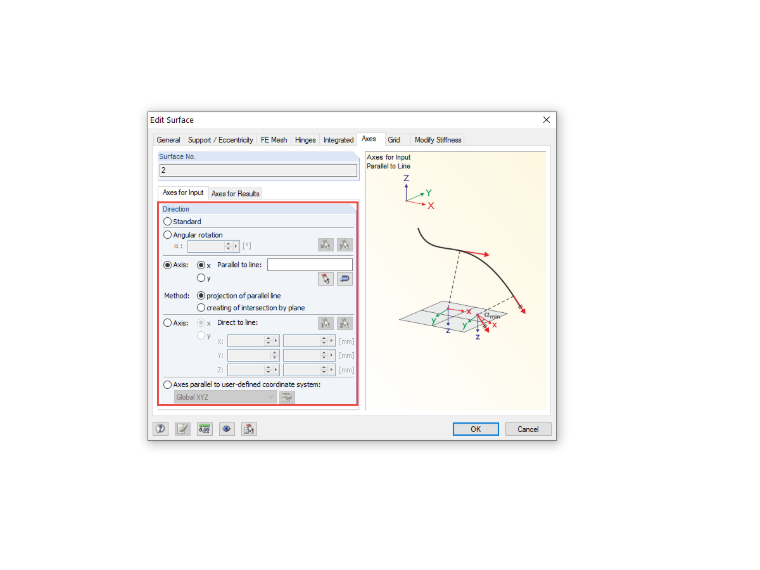Select creating of intersection by plane method
The width and height of the screenshot is (760, 570).
tap(201, 308)
